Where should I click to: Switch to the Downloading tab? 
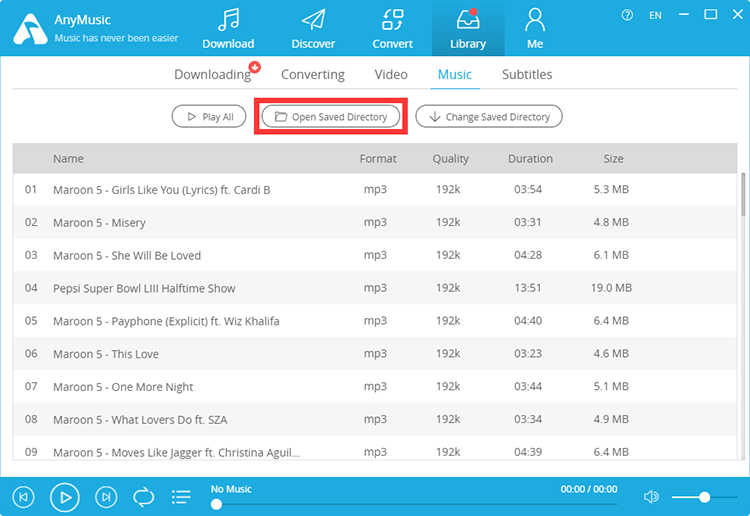212,75
